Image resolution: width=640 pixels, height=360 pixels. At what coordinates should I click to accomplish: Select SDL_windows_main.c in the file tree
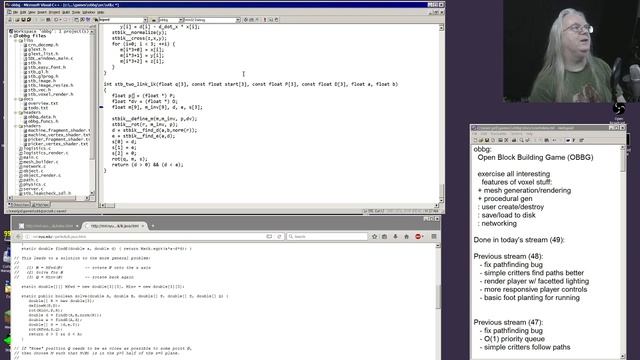[x=50, y=58]
